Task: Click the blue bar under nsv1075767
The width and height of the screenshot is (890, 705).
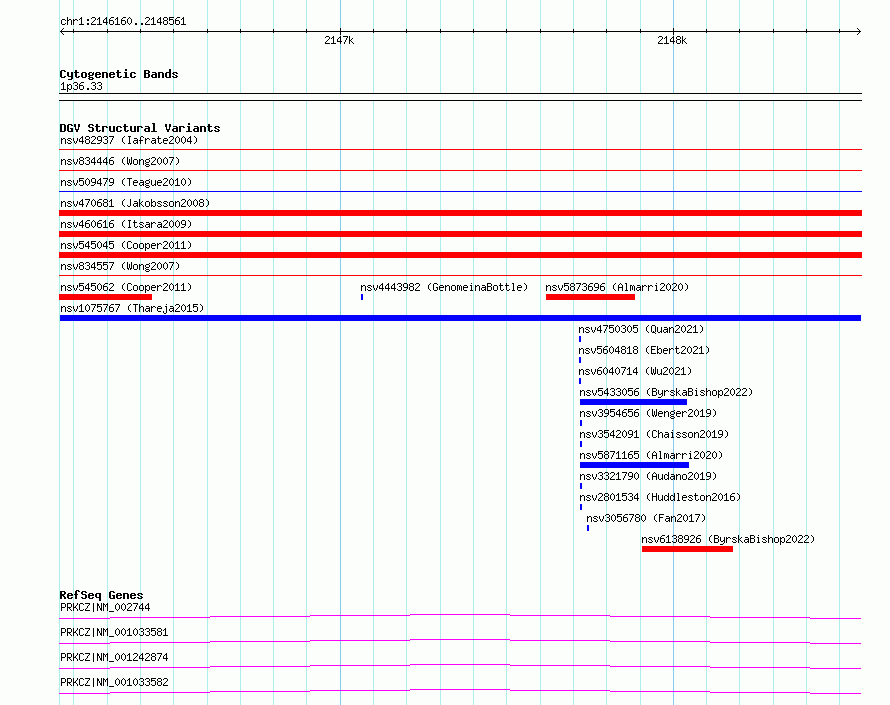Action: point(460,318)
